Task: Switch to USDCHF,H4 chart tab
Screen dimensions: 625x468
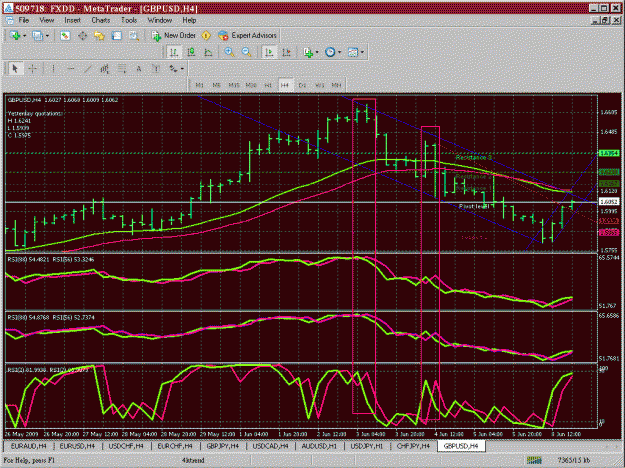Action: (126, 446)
